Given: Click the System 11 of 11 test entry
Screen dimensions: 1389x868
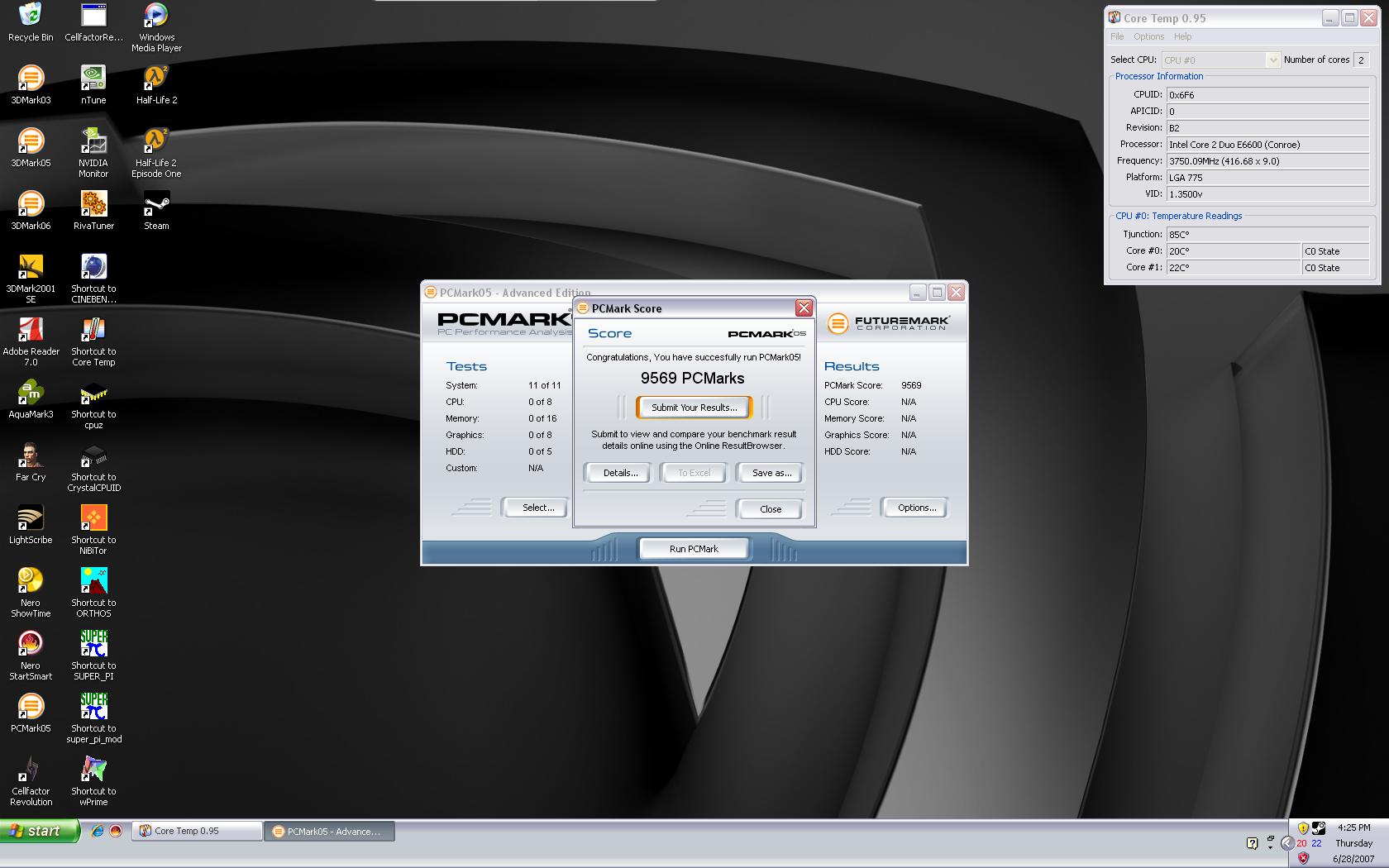Looking at the screenshot, I should point(504,385).
